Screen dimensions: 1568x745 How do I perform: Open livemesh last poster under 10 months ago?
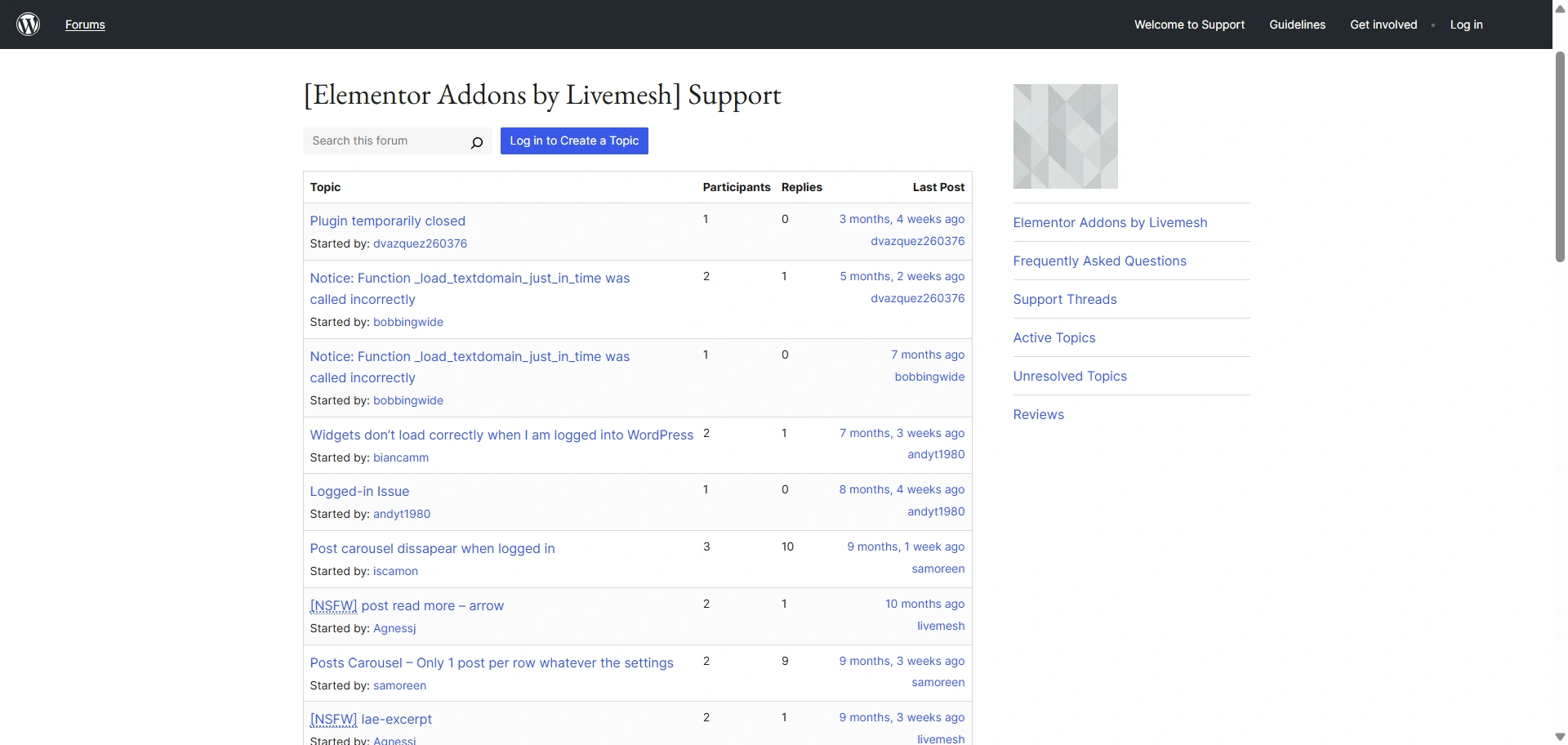(x=941, y=626)
